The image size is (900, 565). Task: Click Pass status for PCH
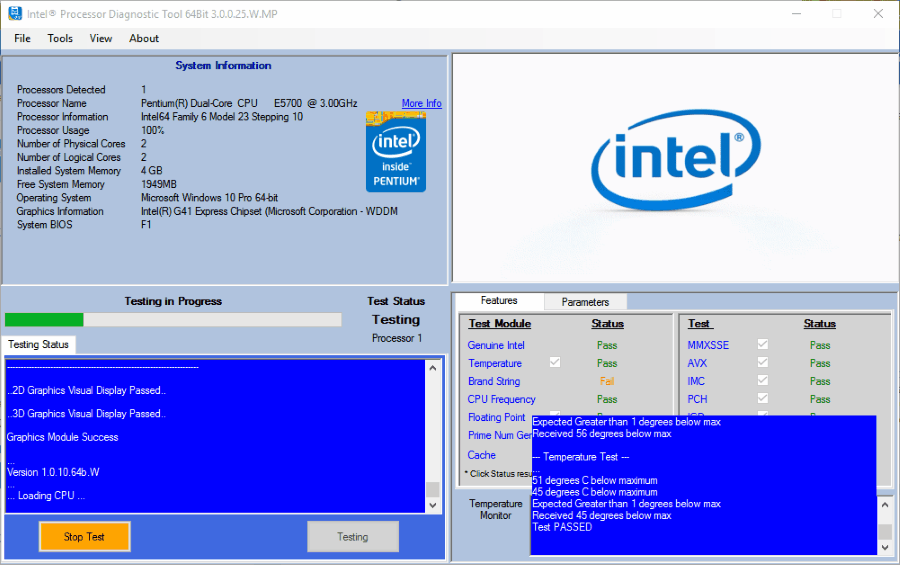(820, 399)
